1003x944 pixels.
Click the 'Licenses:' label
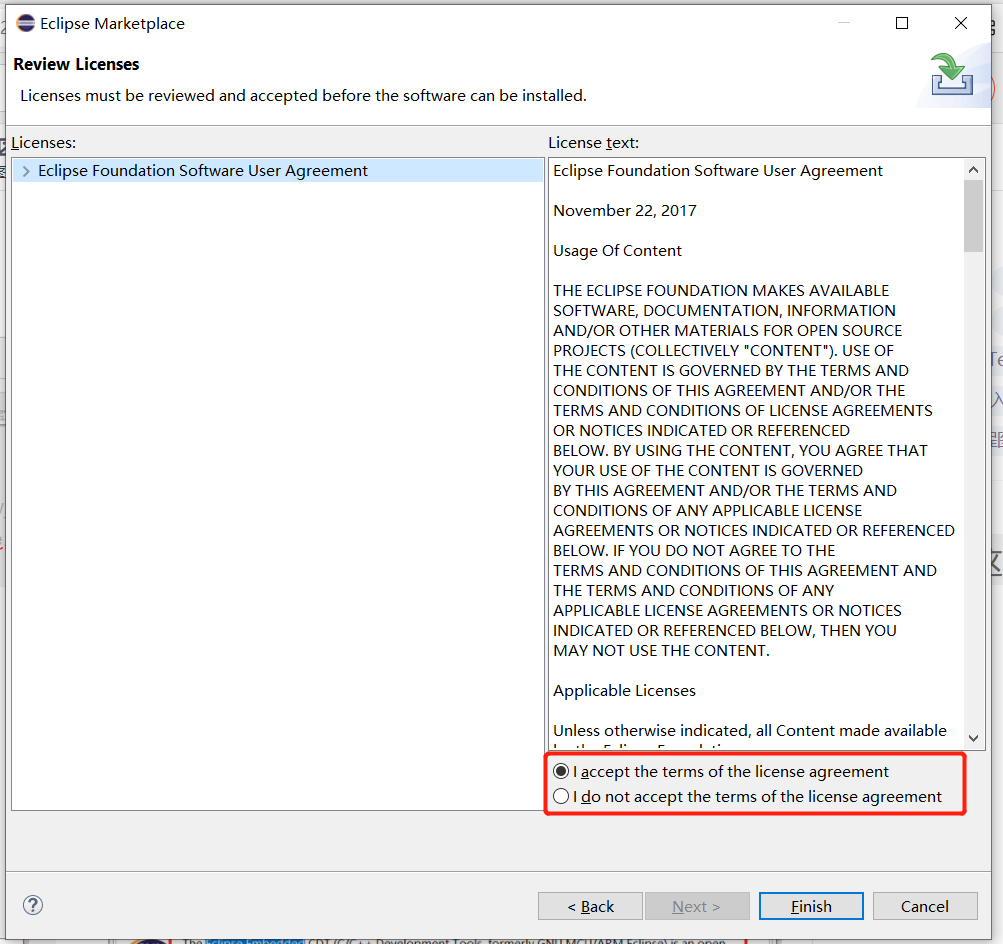pyautogui.click(x=43, y=143)
